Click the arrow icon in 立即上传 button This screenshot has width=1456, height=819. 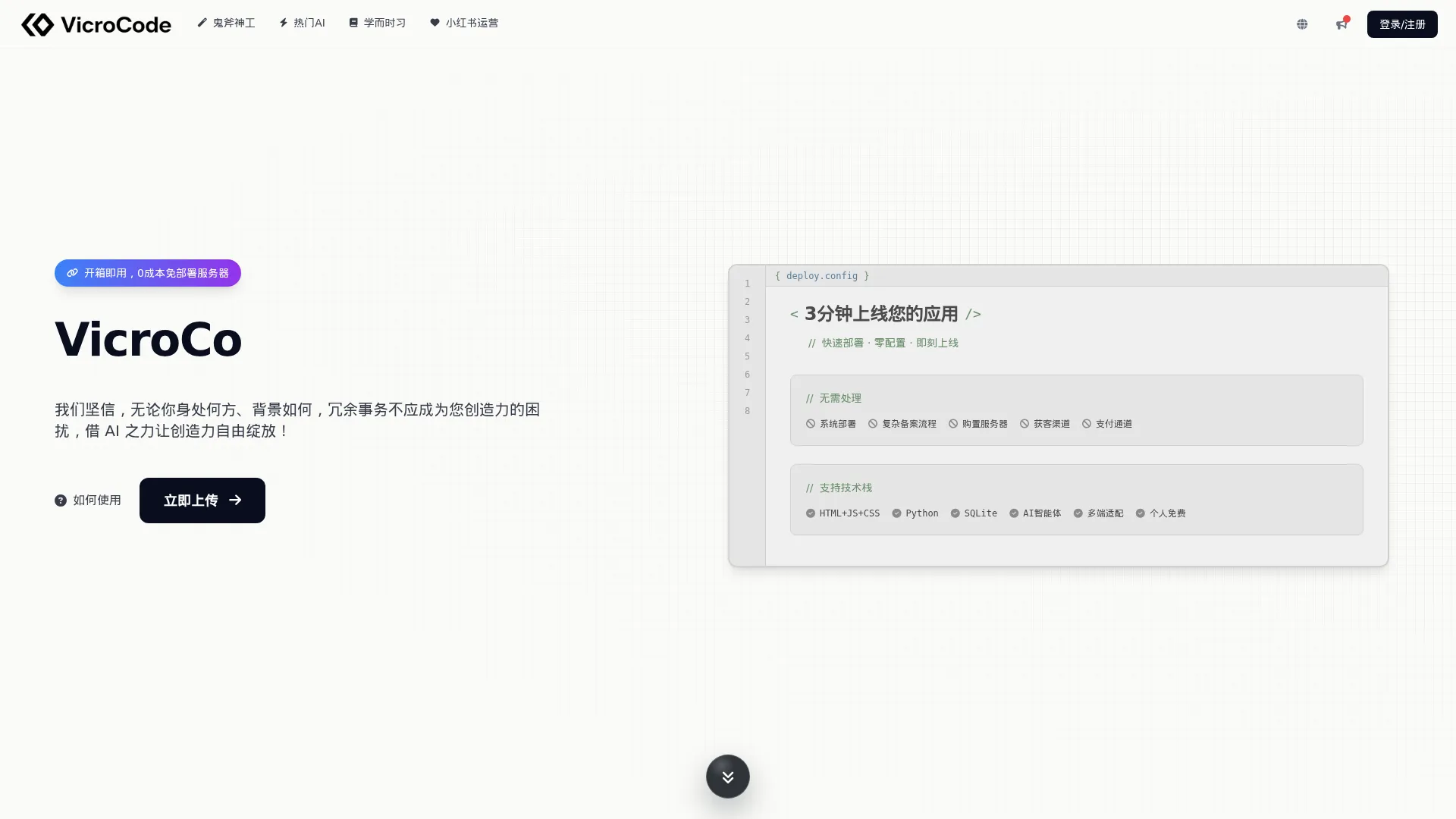click(x=235, y=500)
